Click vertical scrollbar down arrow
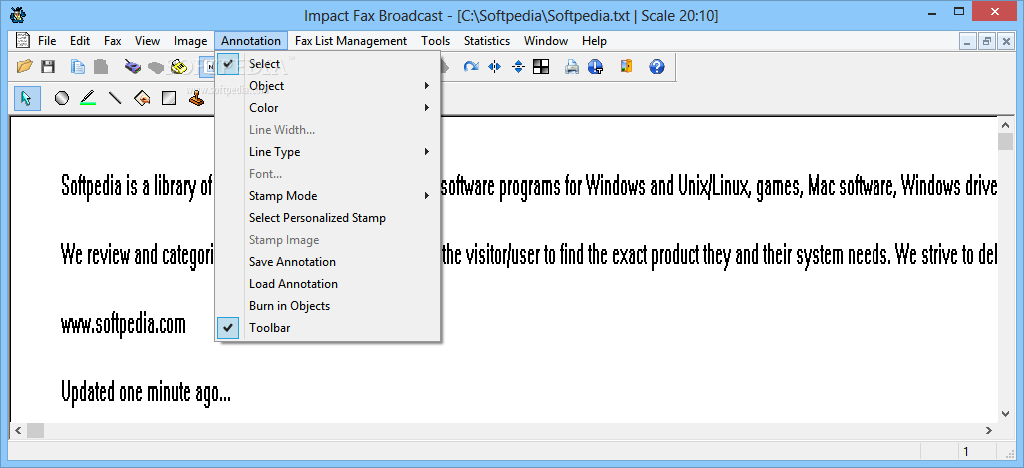 [x=1006, y=413]
